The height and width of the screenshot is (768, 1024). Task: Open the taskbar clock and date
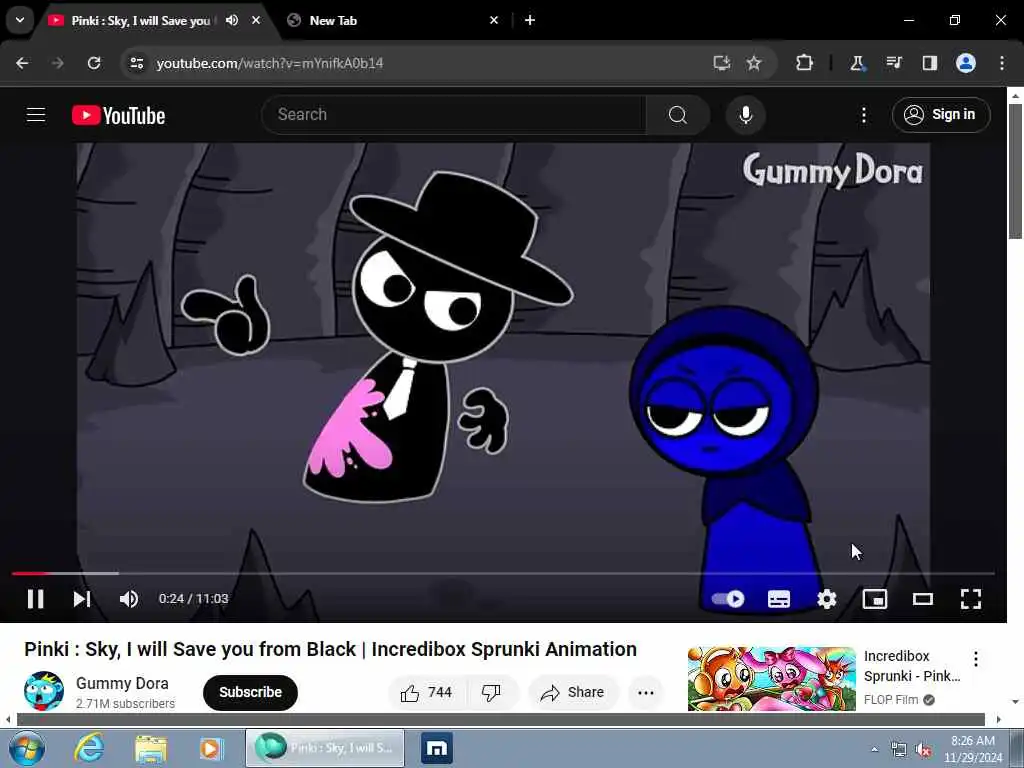click(x=973, y=749)
